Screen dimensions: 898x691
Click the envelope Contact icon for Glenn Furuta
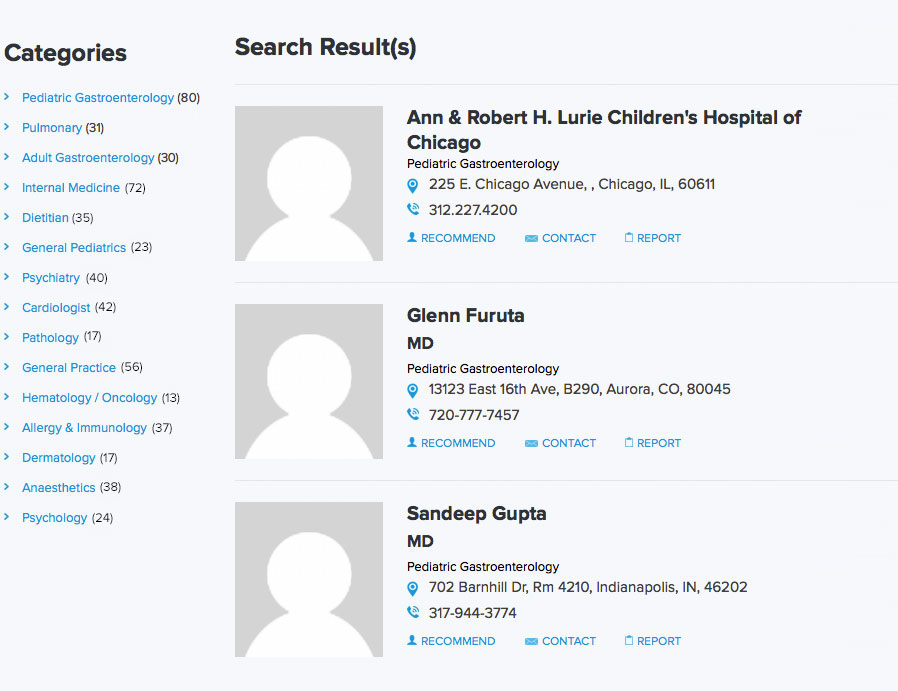(531, 444)
